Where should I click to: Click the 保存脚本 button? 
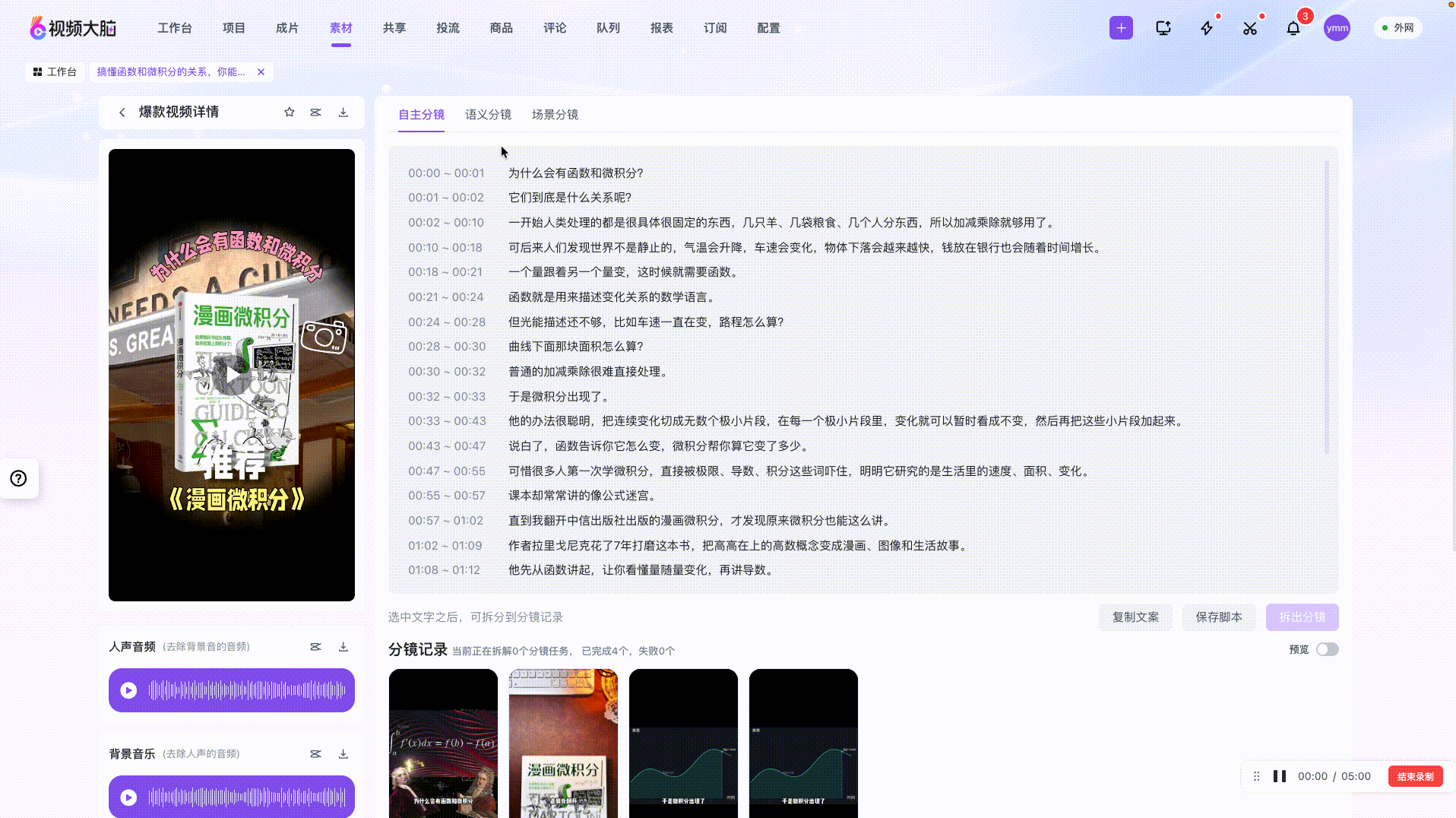[1219, 617]
